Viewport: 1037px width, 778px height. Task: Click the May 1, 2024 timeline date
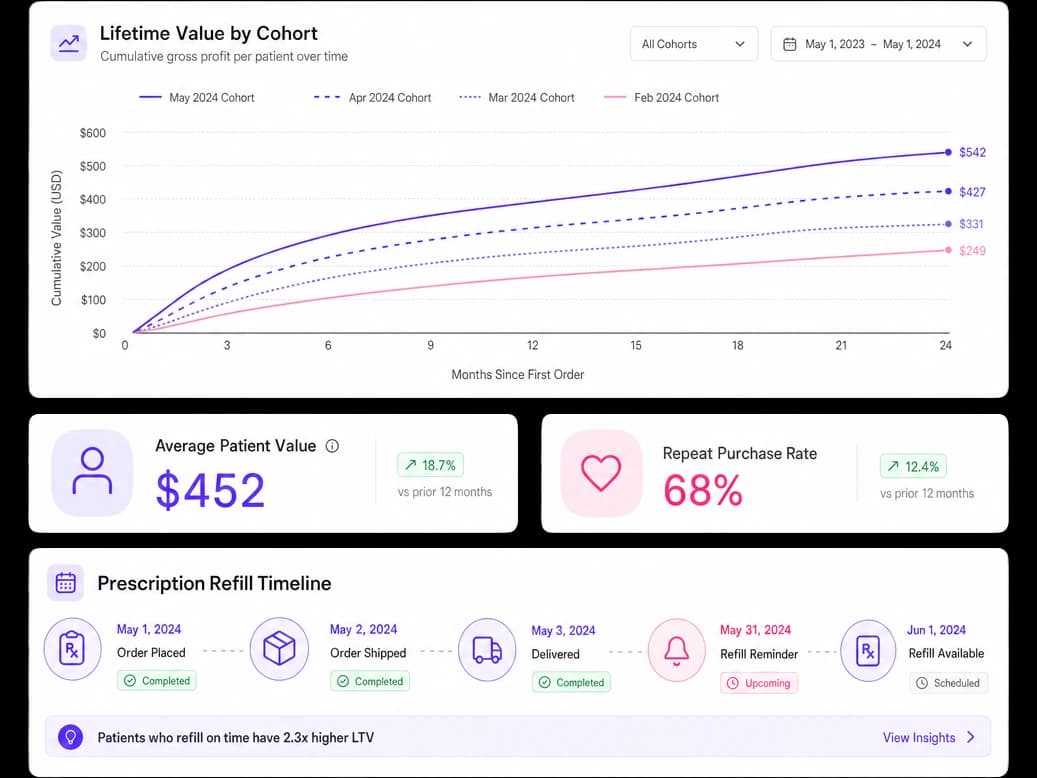[x=149, y=629]
